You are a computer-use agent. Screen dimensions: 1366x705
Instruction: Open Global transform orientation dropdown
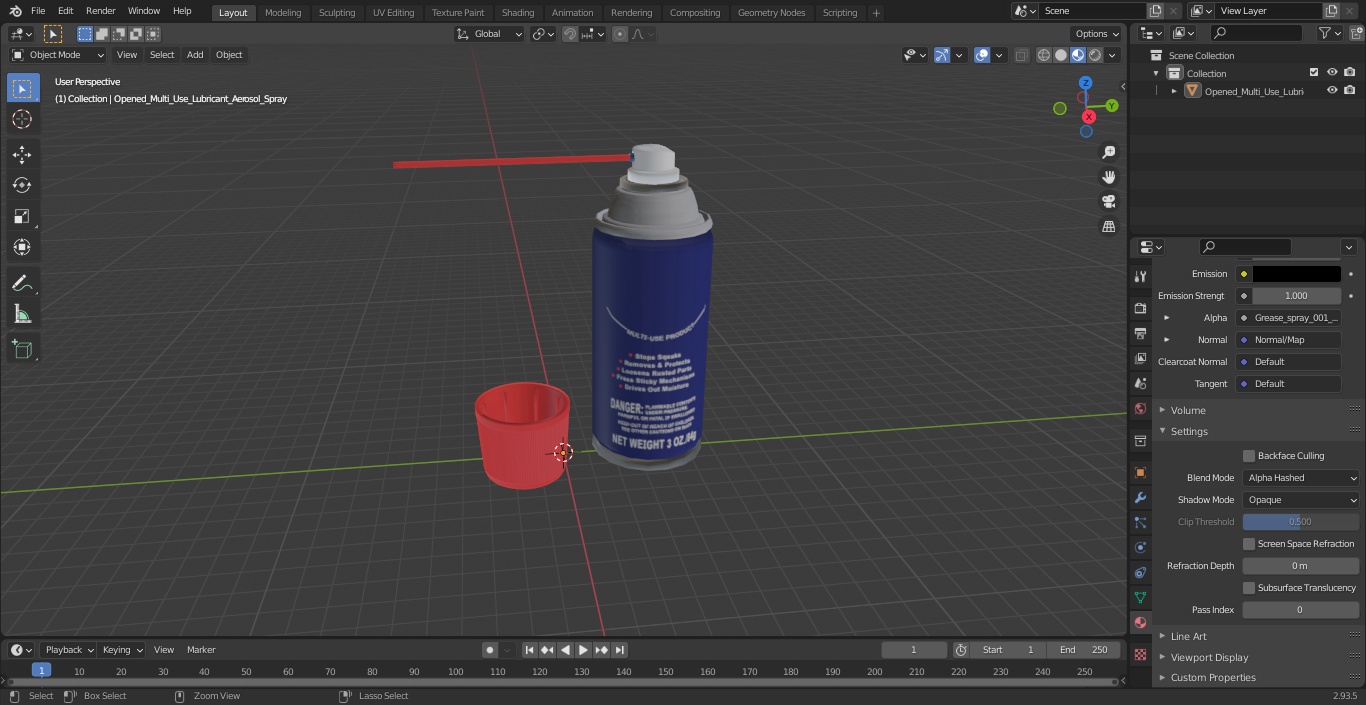click(490, 34)
